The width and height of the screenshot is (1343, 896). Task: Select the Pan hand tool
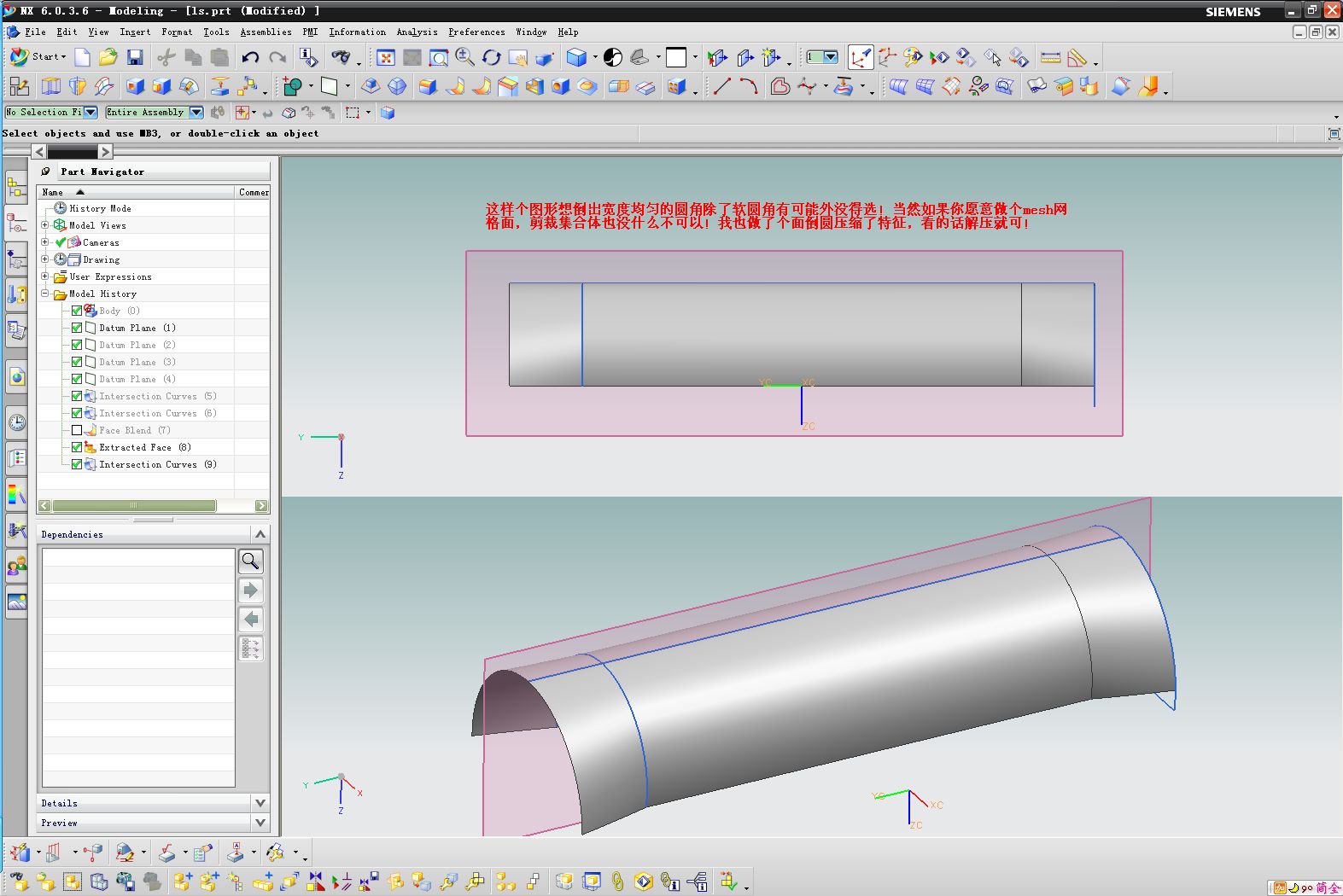517,57
